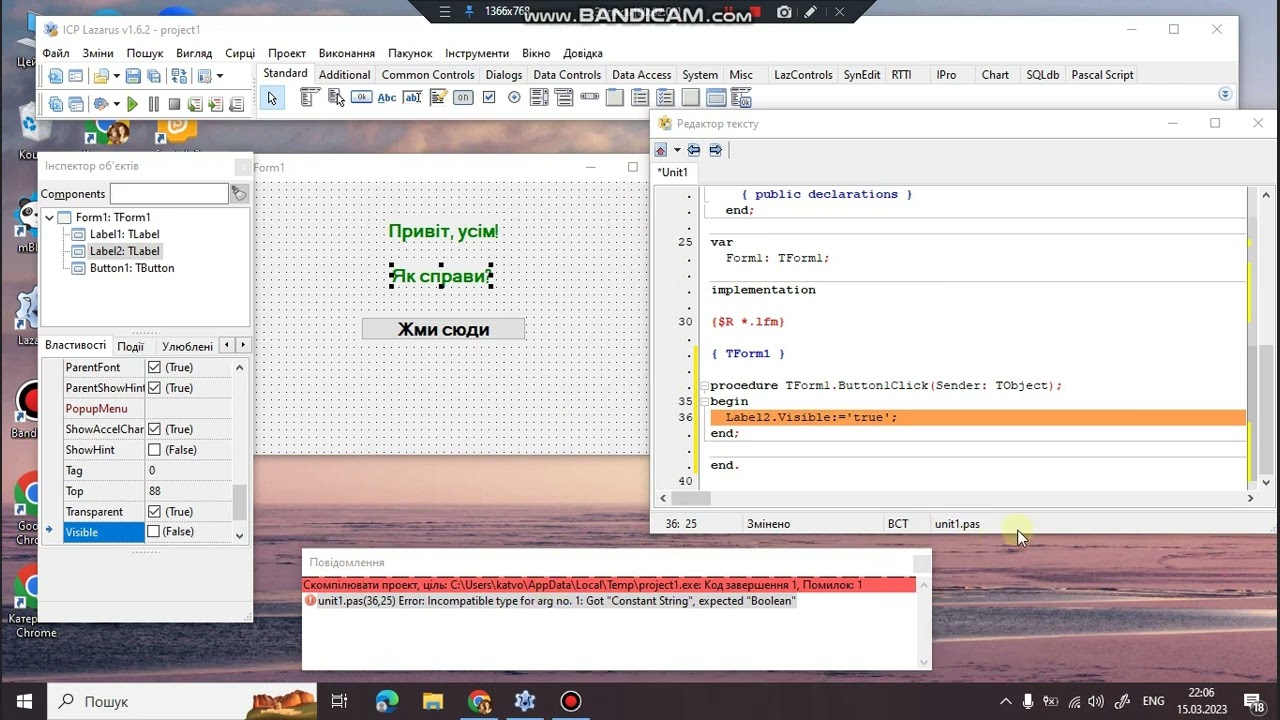Open dropdown arrow beside the Open file icon
Image resolution: width=1280 pixels, height=720 pixels.
[x=116, y=76]
